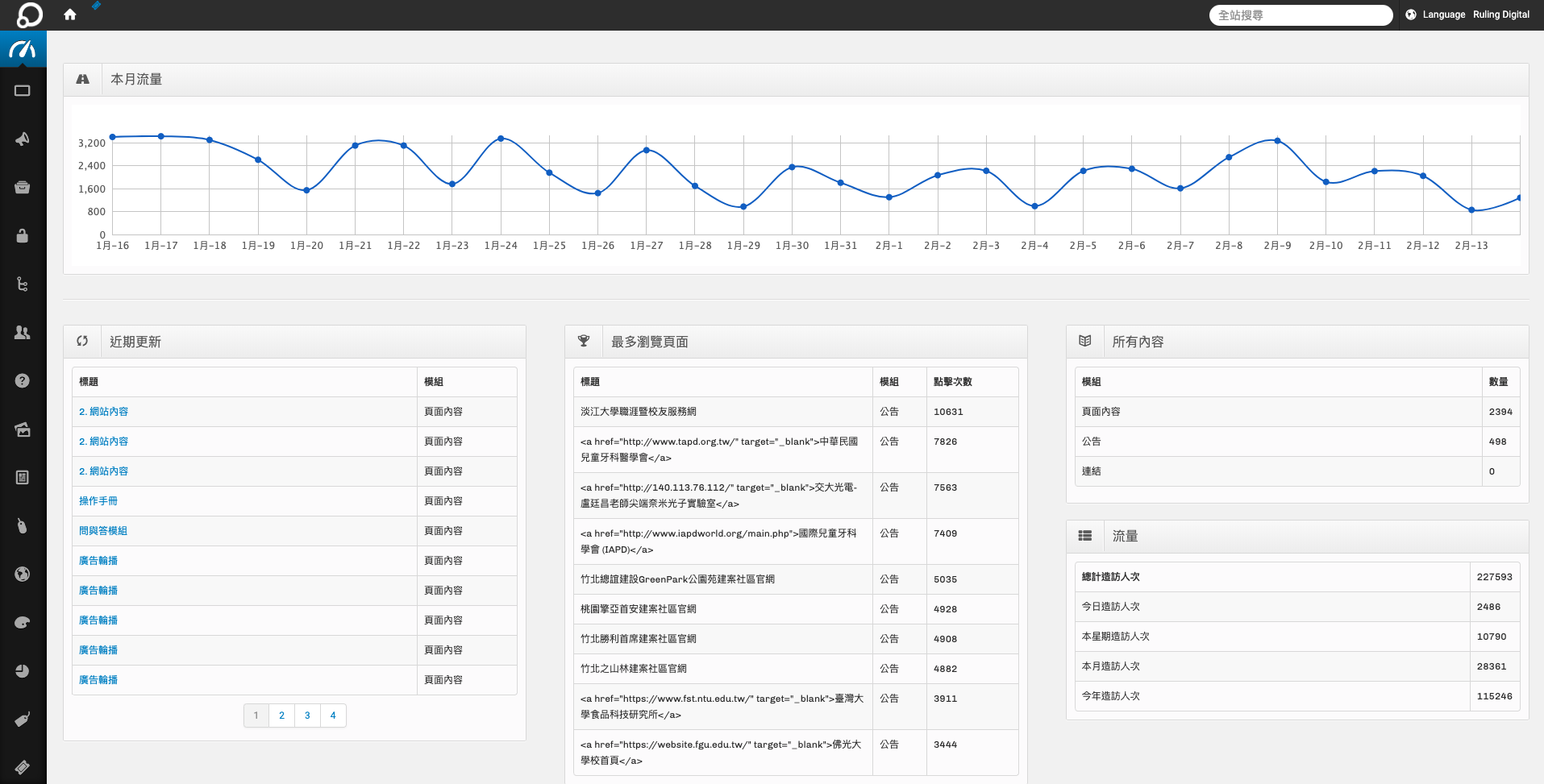Click the 全站搜尋 search field

point(1300,15)
